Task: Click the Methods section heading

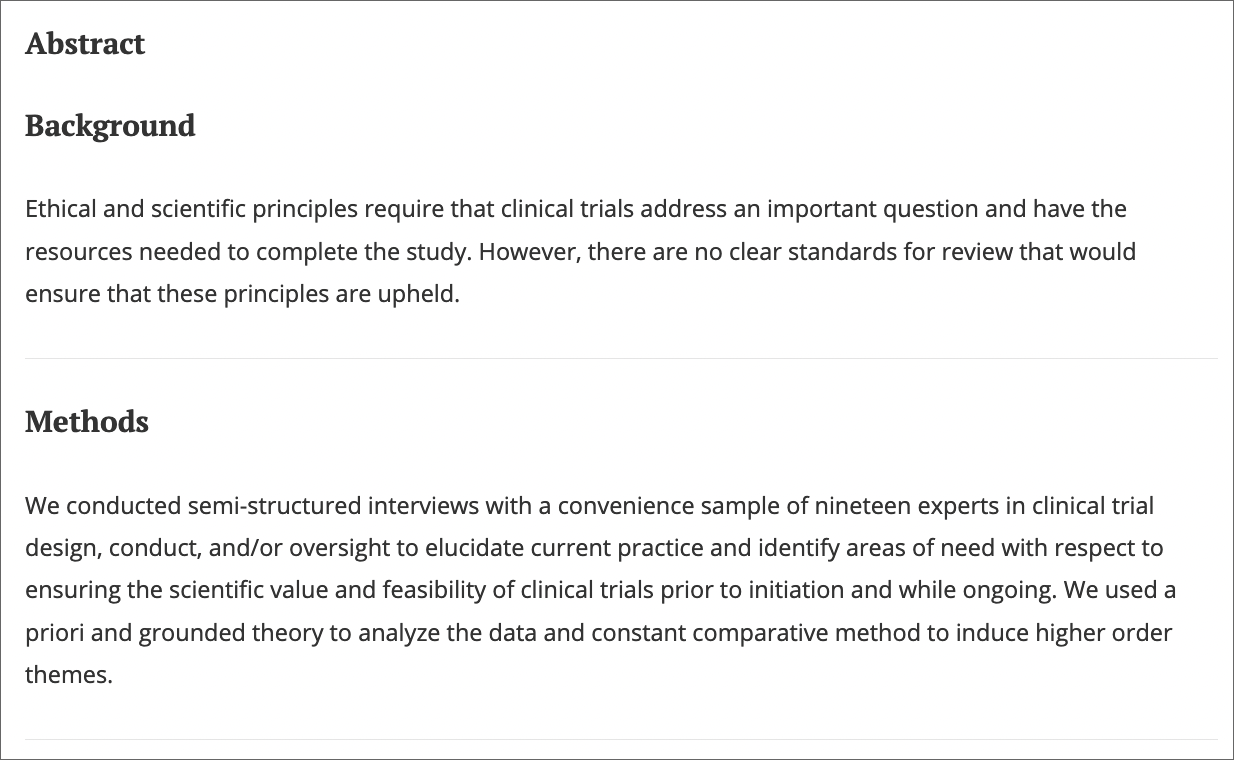Action: tap(87, 422)
